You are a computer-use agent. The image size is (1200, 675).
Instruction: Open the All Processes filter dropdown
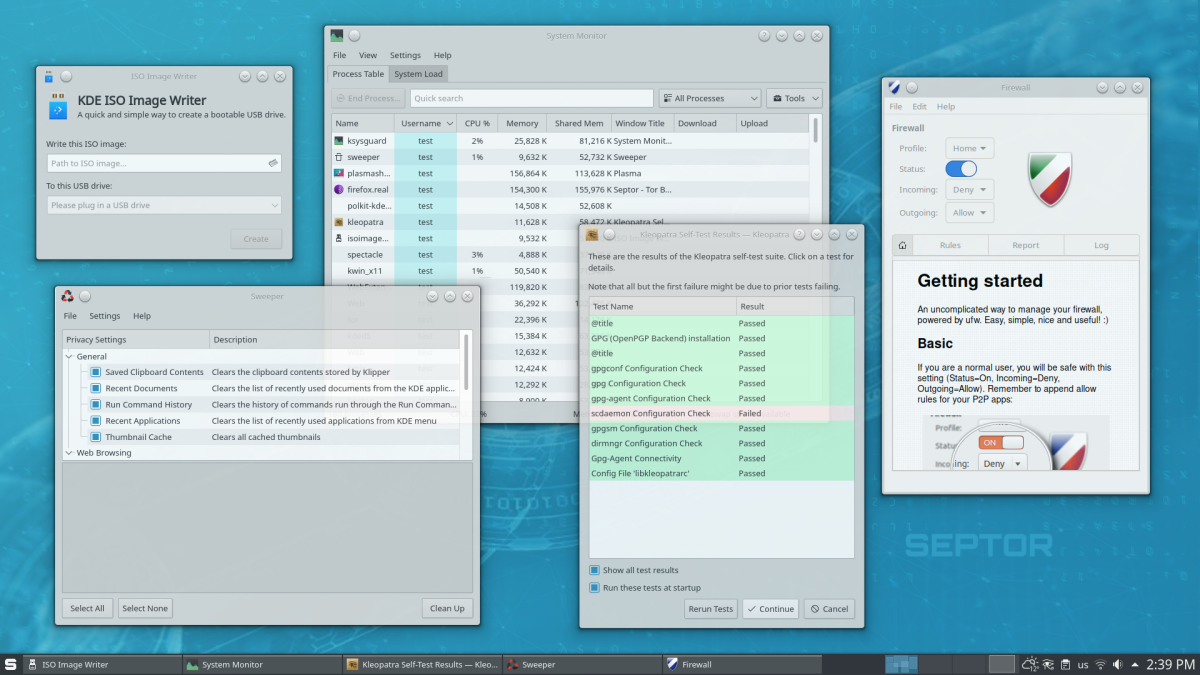point(709,98)
